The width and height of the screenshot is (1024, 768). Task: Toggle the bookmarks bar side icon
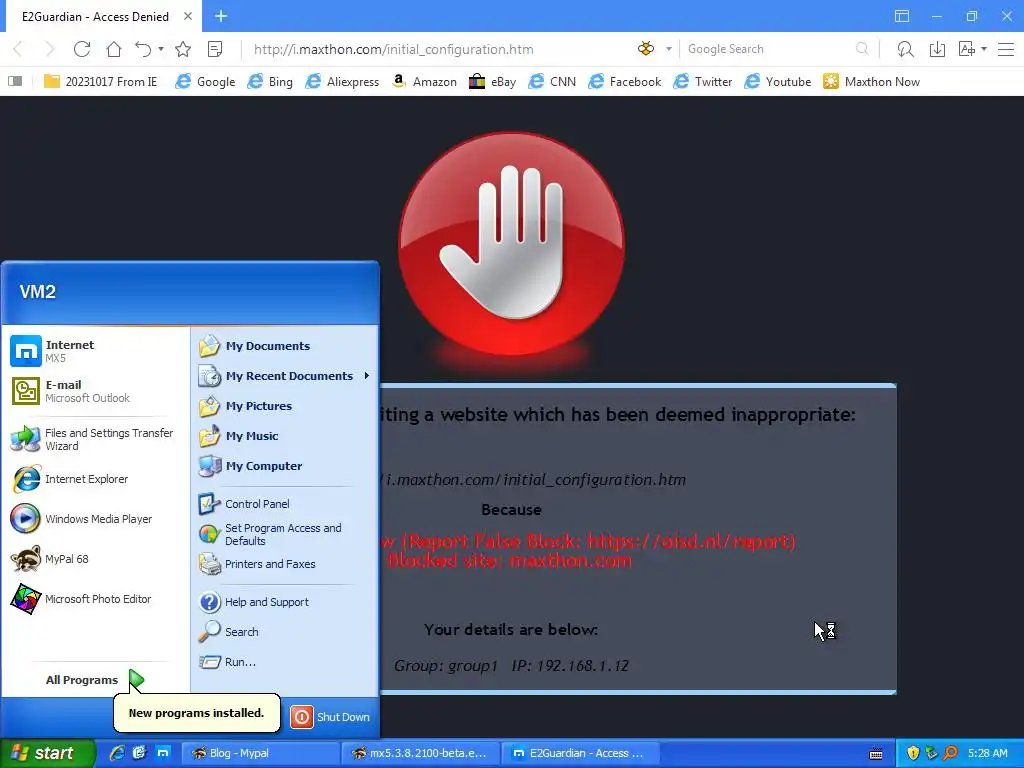tap(15, 81)
